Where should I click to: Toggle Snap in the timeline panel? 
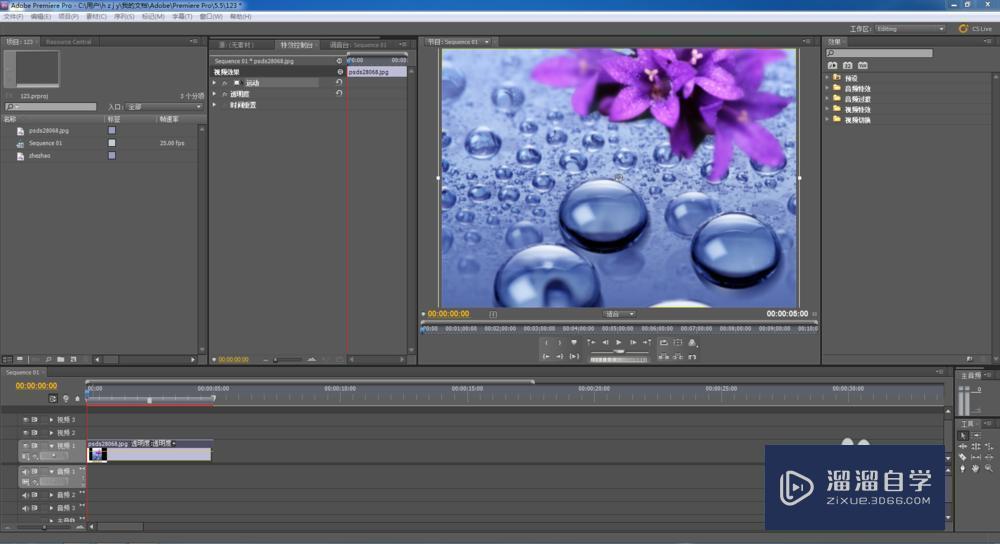[x=53, y=399]
